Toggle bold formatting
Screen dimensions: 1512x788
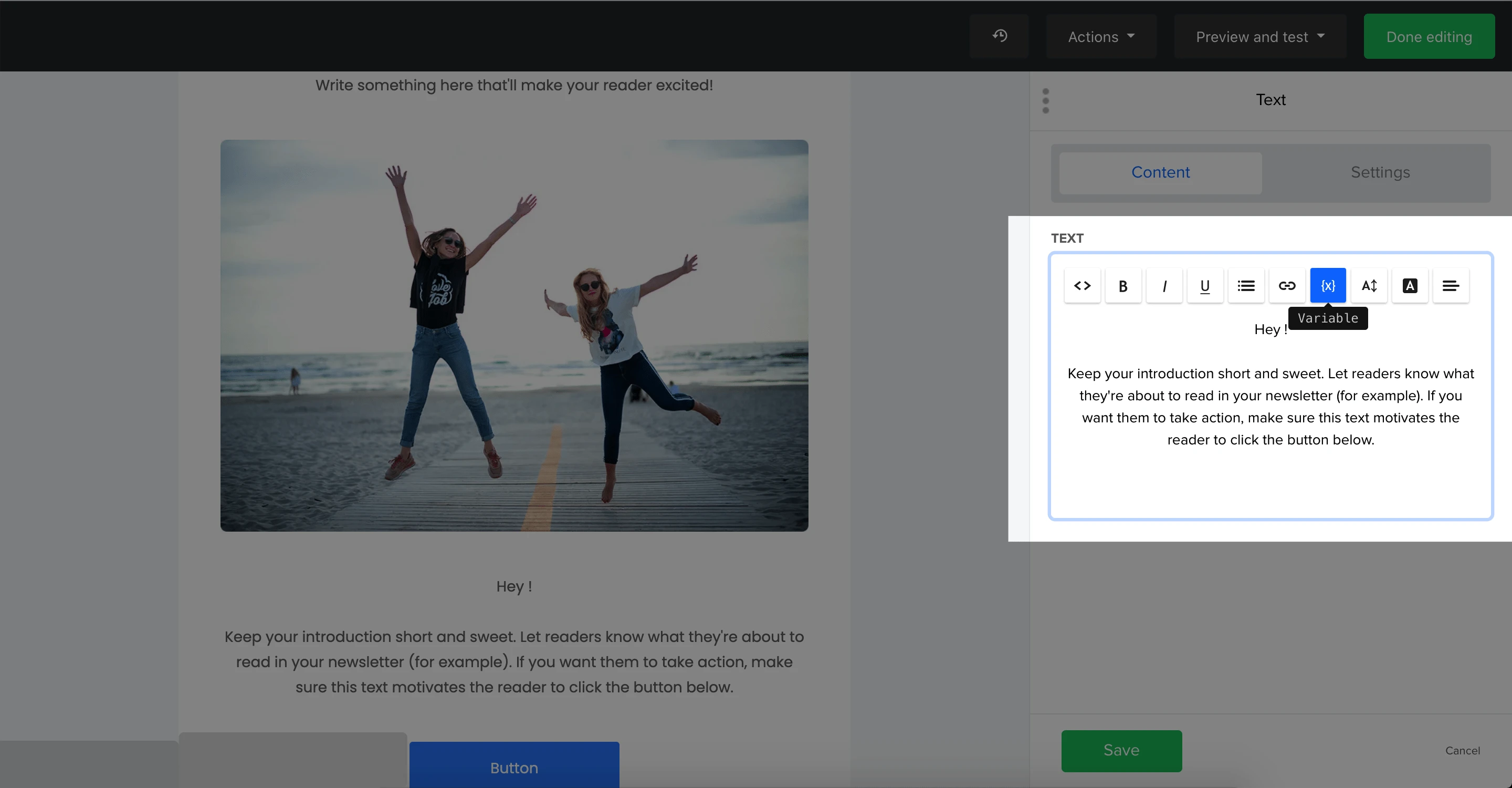click(1123, 286)
